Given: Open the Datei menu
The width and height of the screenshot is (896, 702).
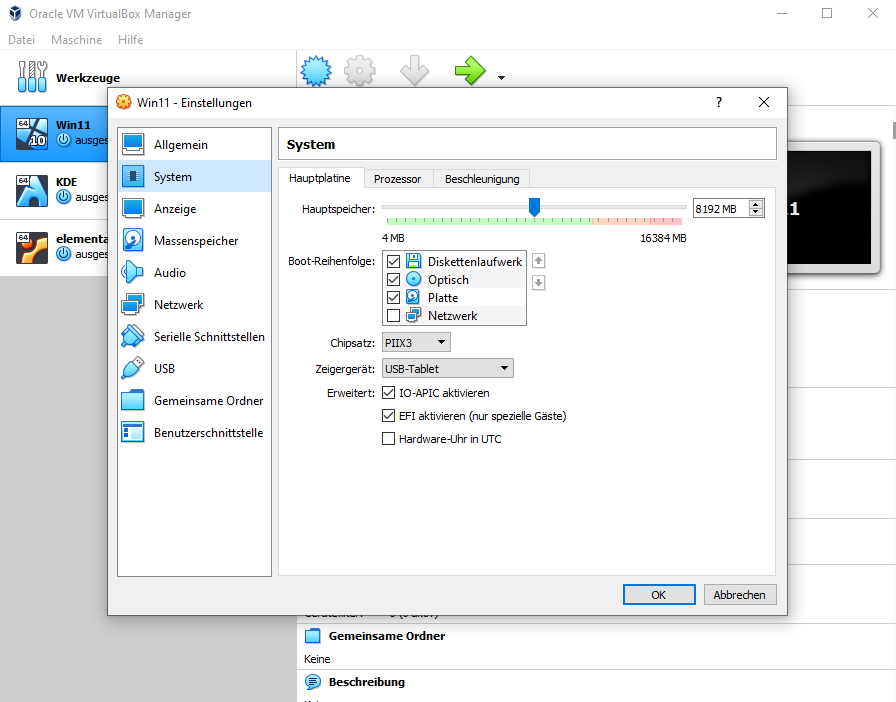Looking at the screenshot, I should point(22,39).
